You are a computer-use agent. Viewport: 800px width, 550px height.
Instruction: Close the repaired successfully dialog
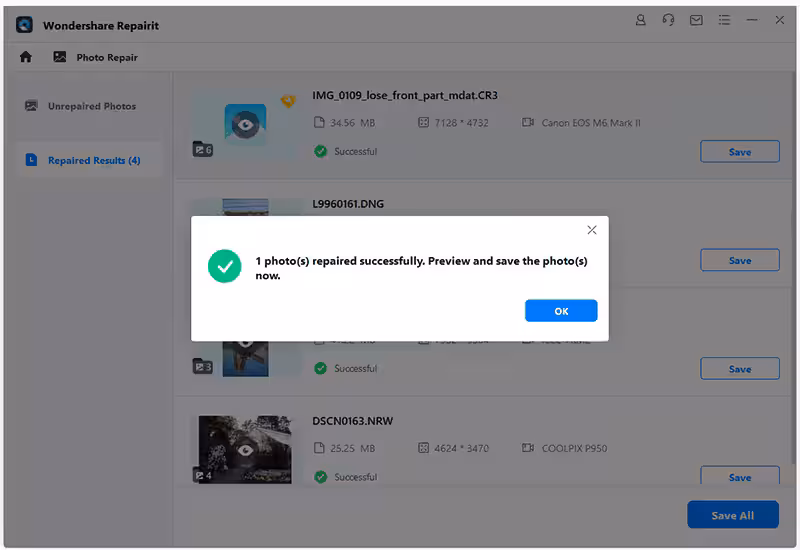591,230
